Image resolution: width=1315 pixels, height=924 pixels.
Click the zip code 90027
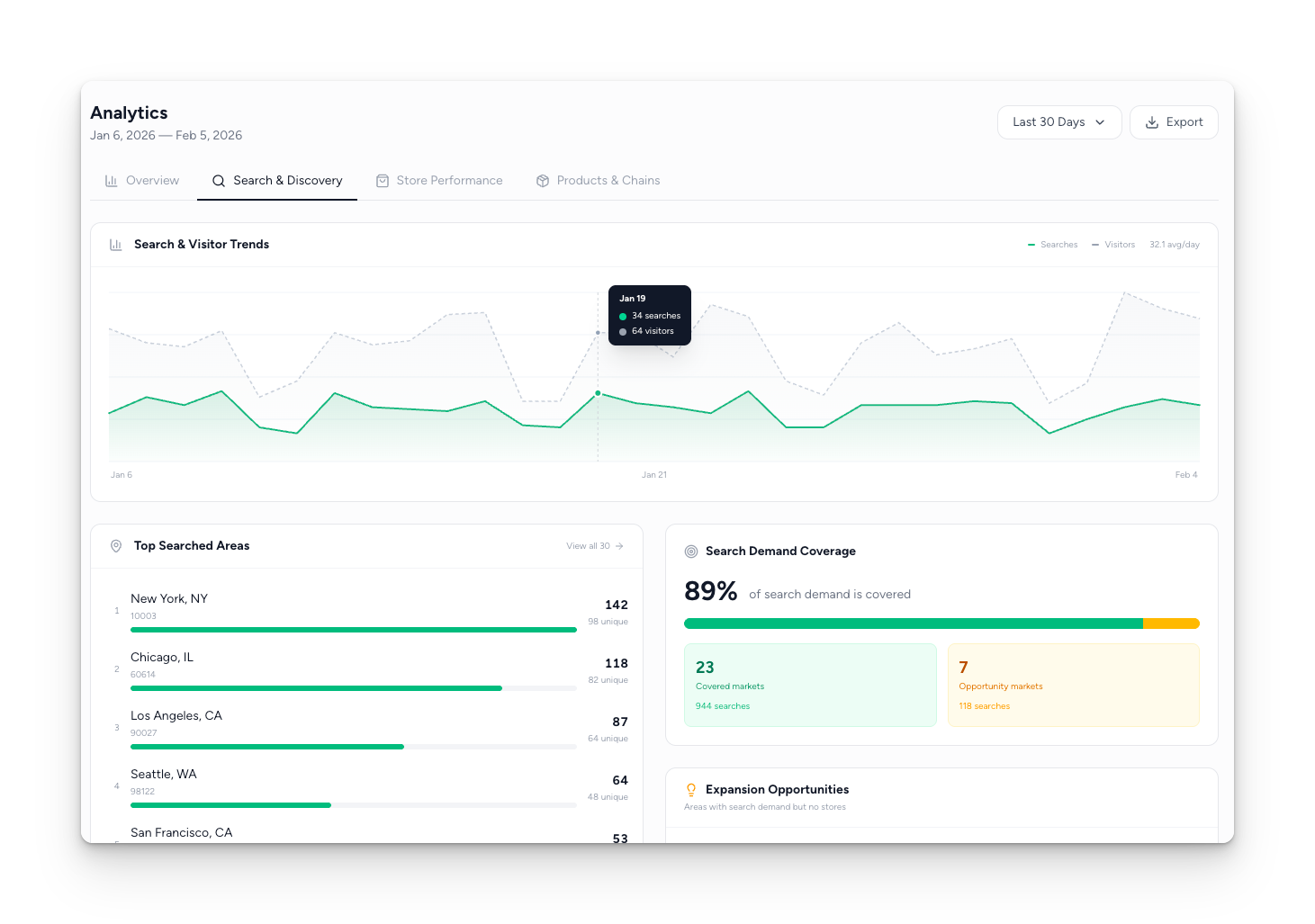(144, 733)
